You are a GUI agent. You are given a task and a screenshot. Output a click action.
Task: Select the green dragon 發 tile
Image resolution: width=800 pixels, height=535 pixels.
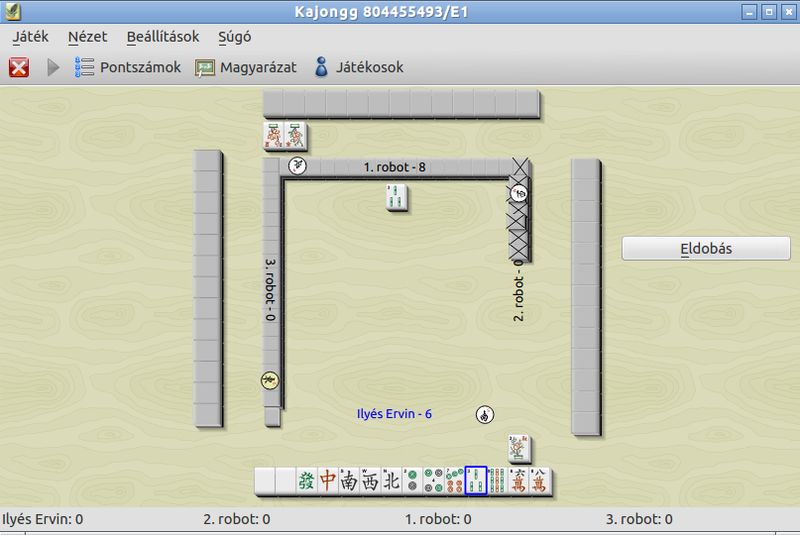point(307,480)
